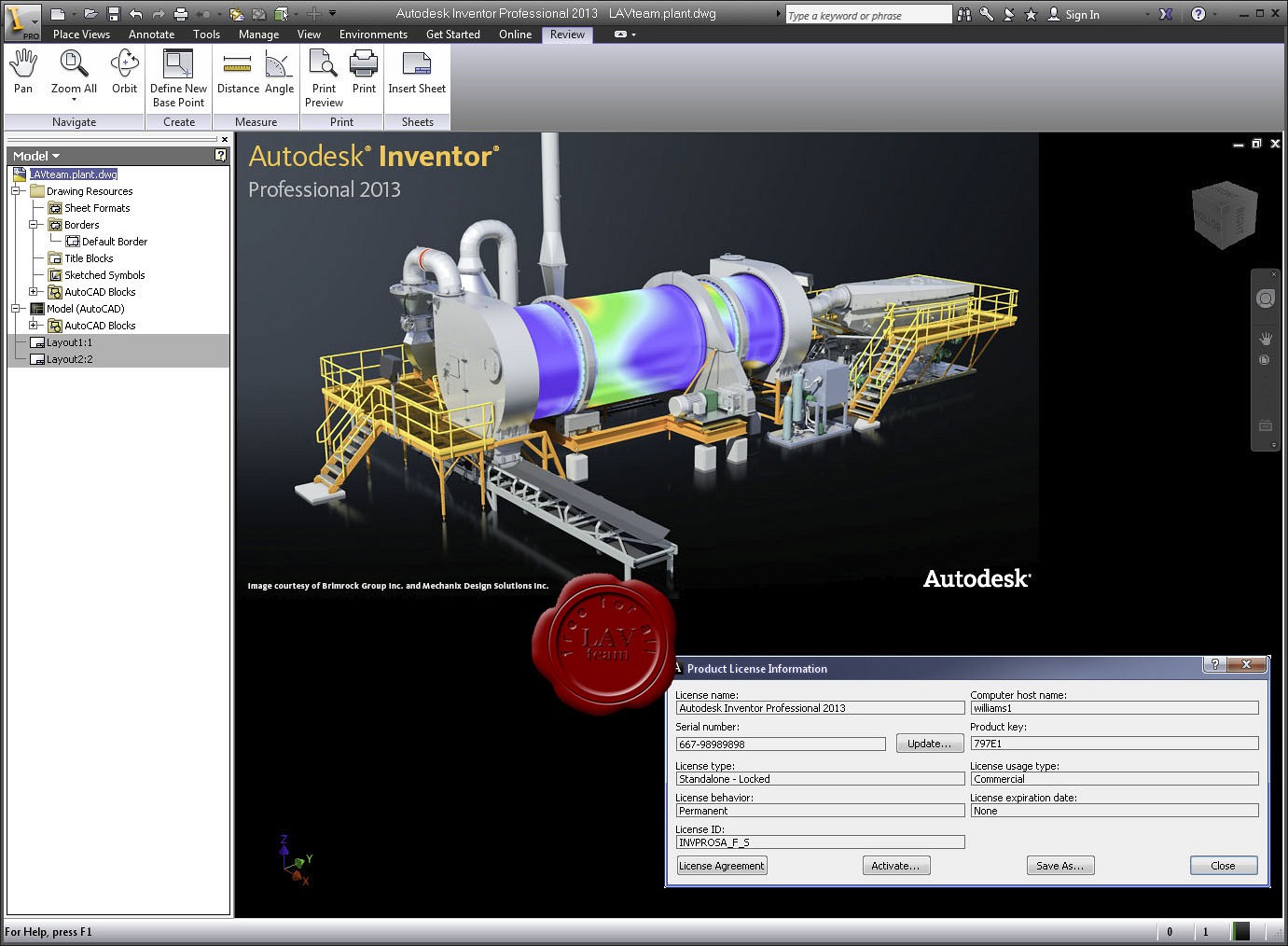The image size is (1288, 946).
Task: Open Print Preview
Action: click(x=323, y=75)
